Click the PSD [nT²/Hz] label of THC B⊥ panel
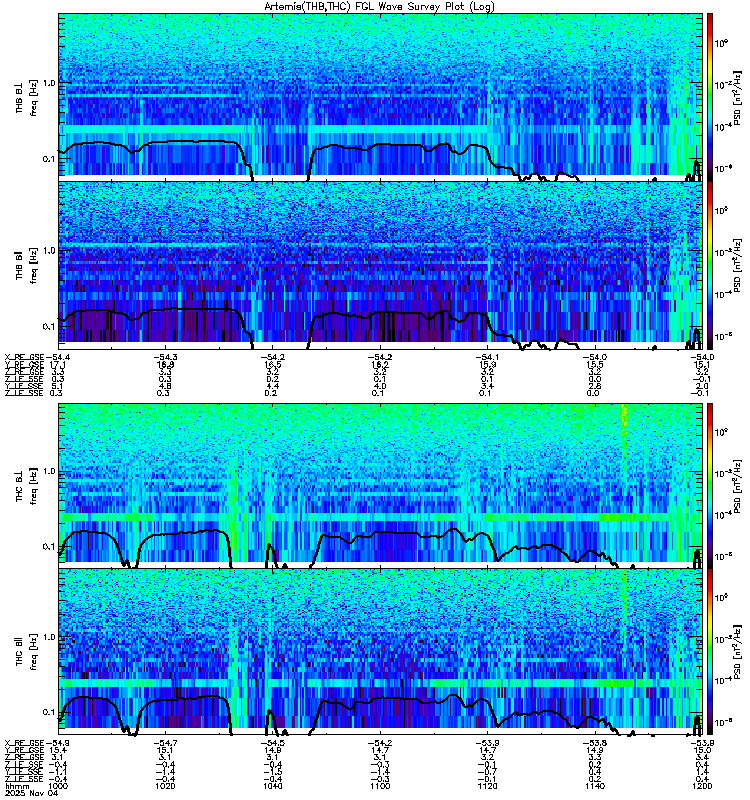The width and height of the screenshot is (750, 800). 738,485
